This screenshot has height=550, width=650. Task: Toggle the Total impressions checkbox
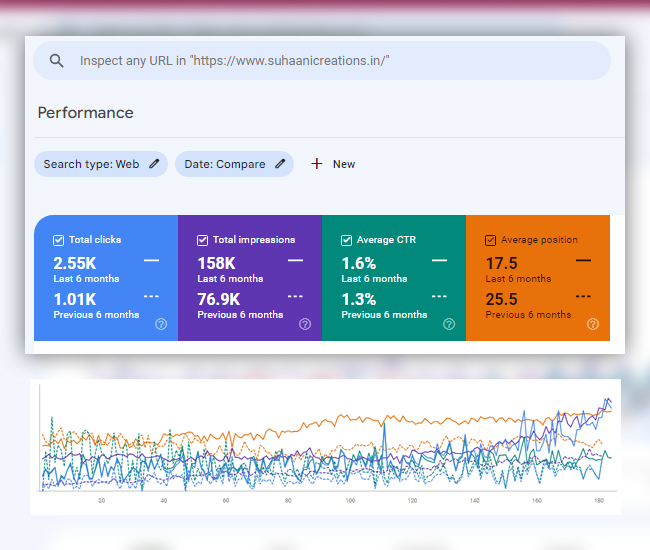pos(203,240)
